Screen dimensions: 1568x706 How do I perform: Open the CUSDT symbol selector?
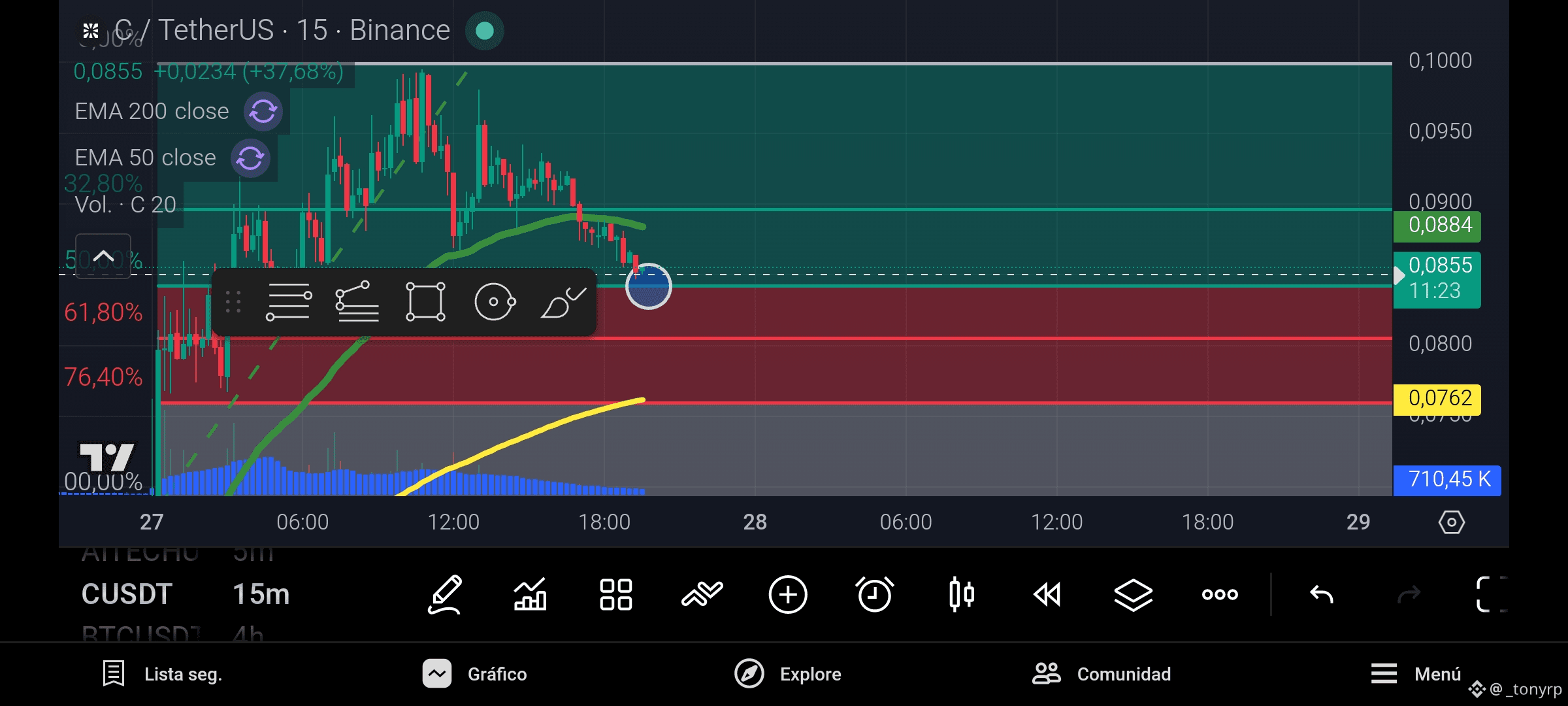point(127,594)
